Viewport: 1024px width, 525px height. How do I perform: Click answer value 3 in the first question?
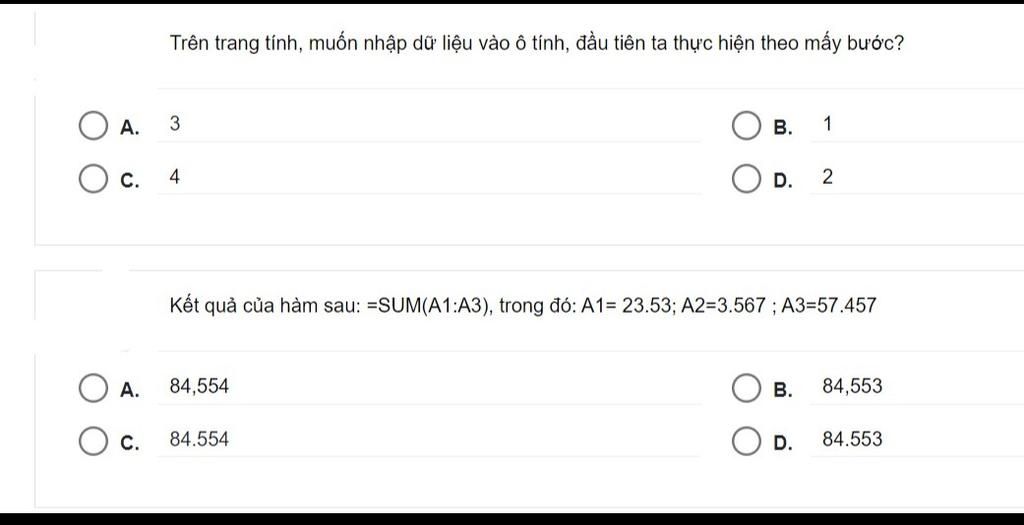[x=174, y=123]
